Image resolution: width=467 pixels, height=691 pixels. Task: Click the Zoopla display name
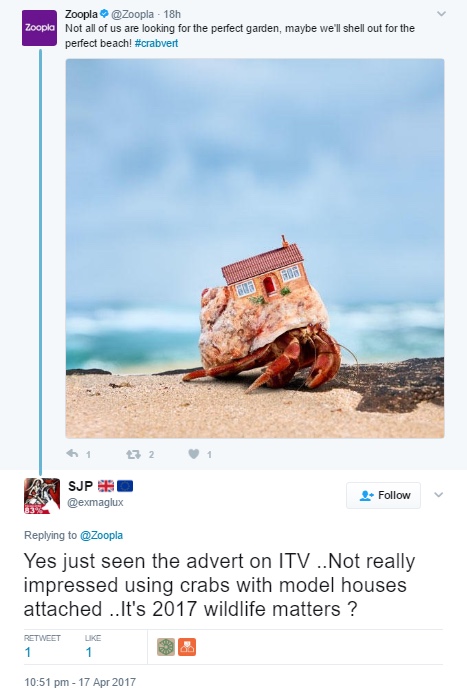(x=82, y=14)
